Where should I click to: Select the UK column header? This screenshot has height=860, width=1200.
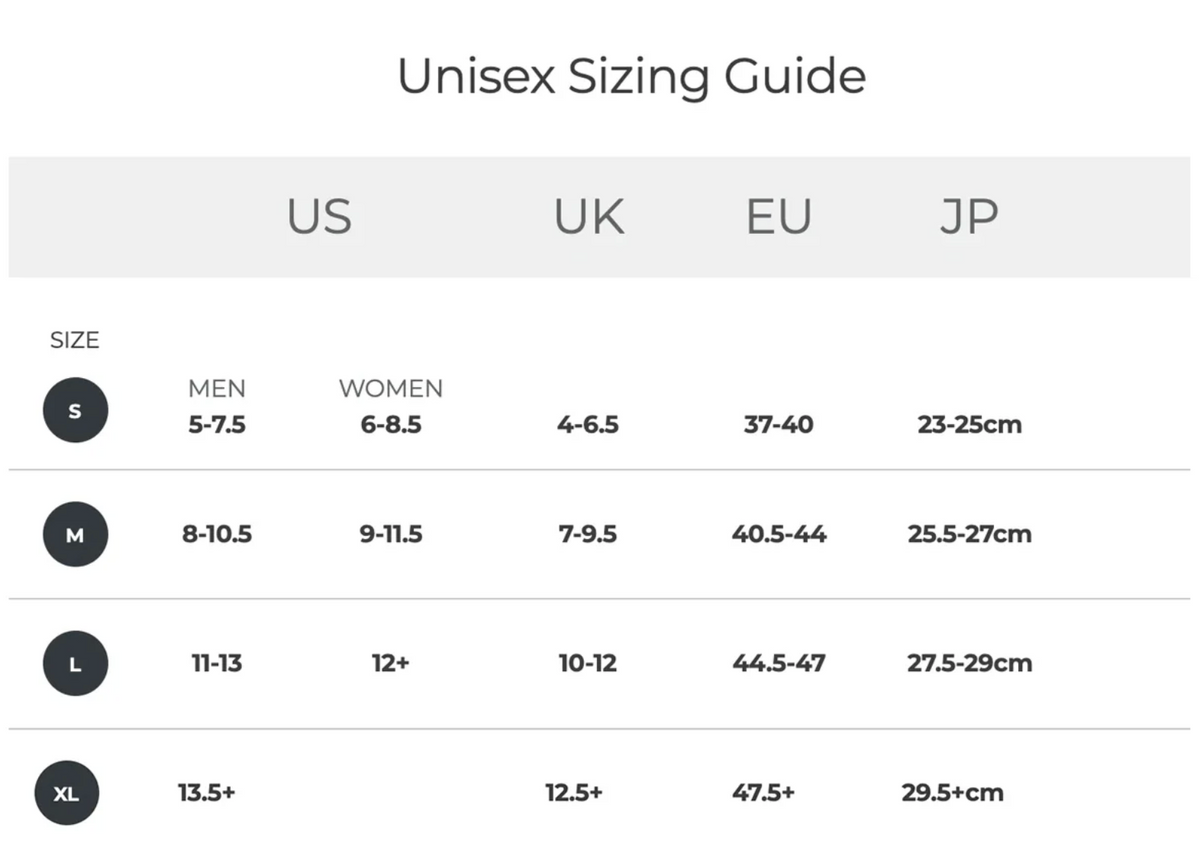tap(589, 217)
